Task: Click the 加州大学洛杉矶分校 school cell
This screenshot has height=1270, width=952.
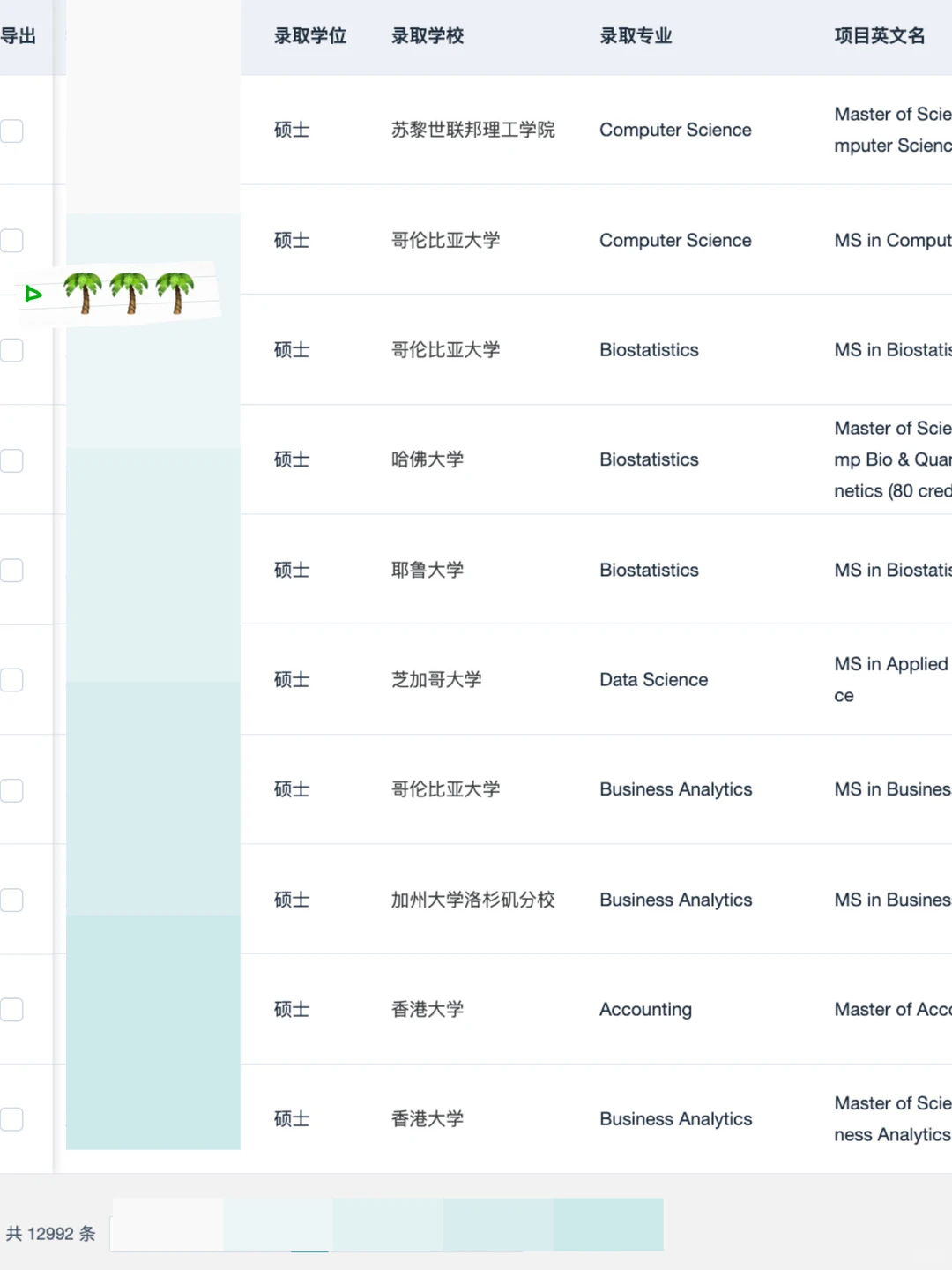Action: pos(473,900)
